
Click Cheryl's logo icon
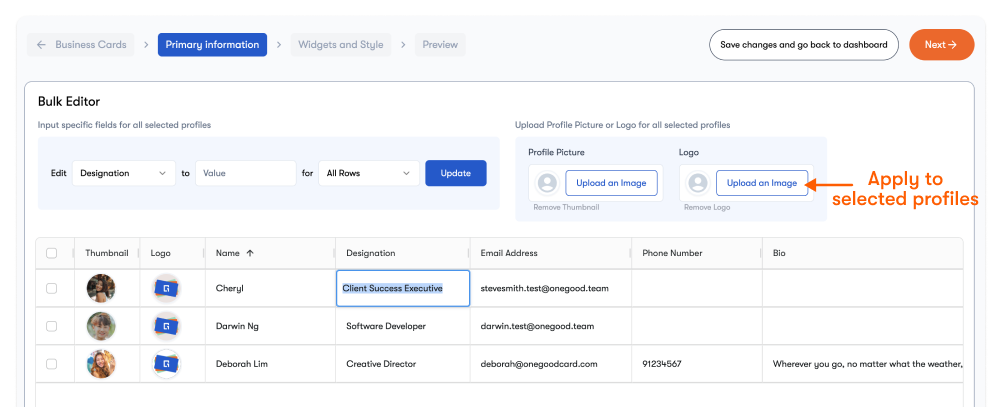(166, 289)
